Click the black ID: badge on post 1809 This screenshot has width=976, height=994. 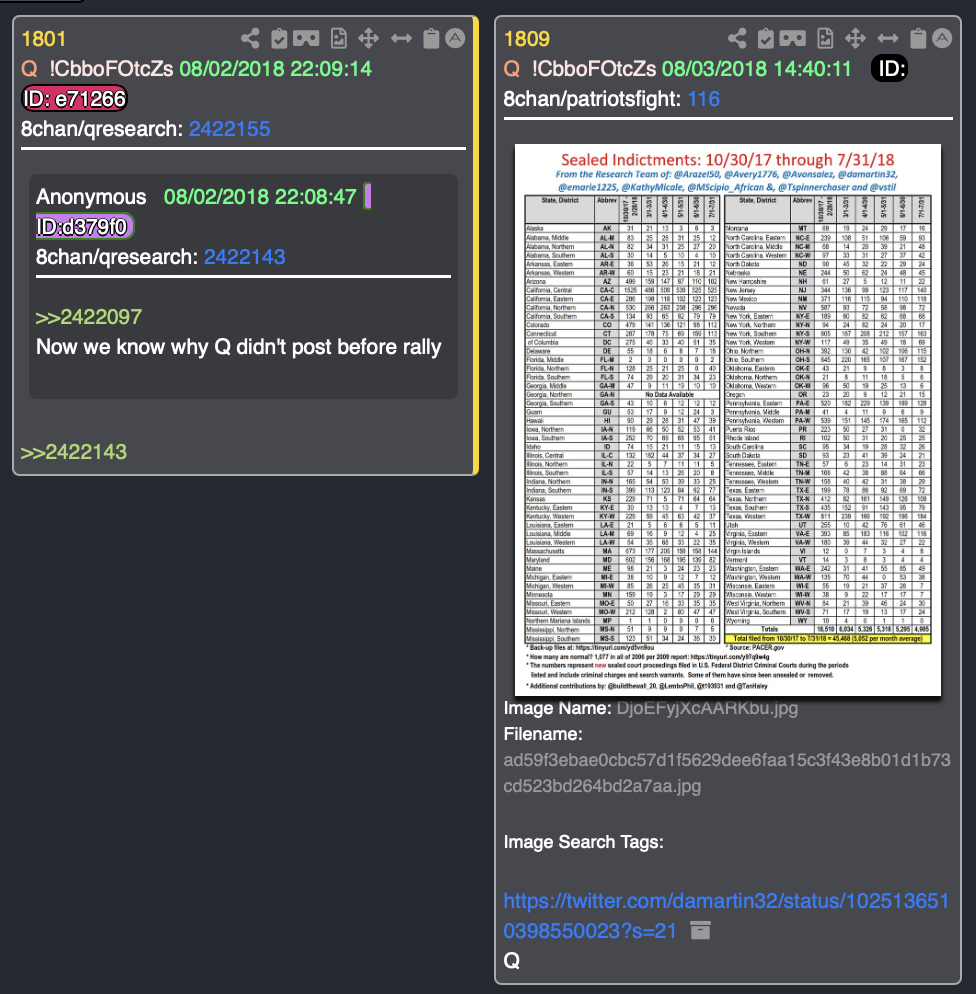890,68
